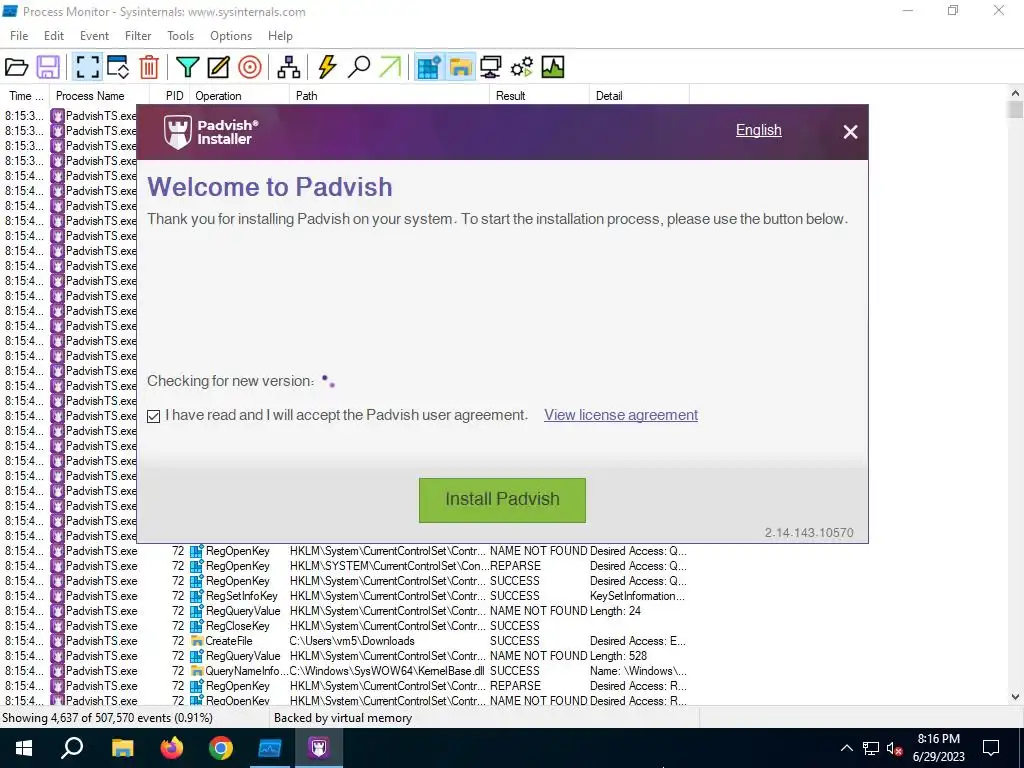The width and height of the screenshot is (1024, 768).
Task: Click the Padvish Installer shield logo
Action: [x=177, y=132]
